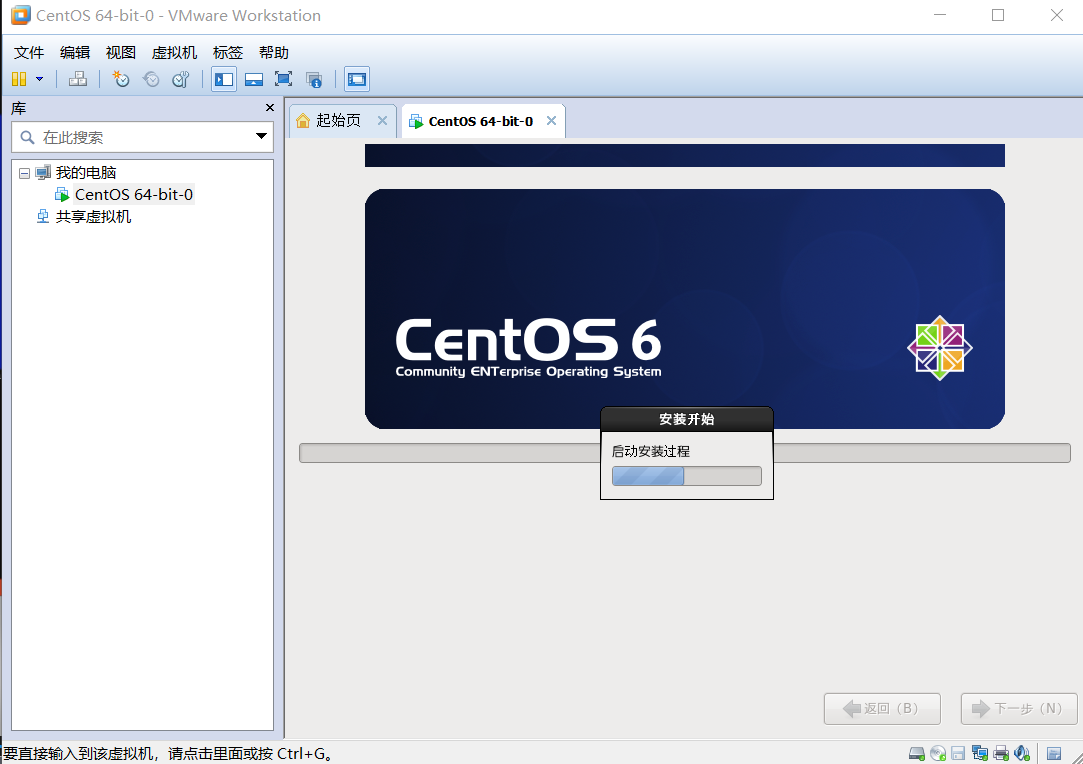Screen dimensions: 1083x764
Task: Minimize the VMware Workstation window
Action: point(940,15)
